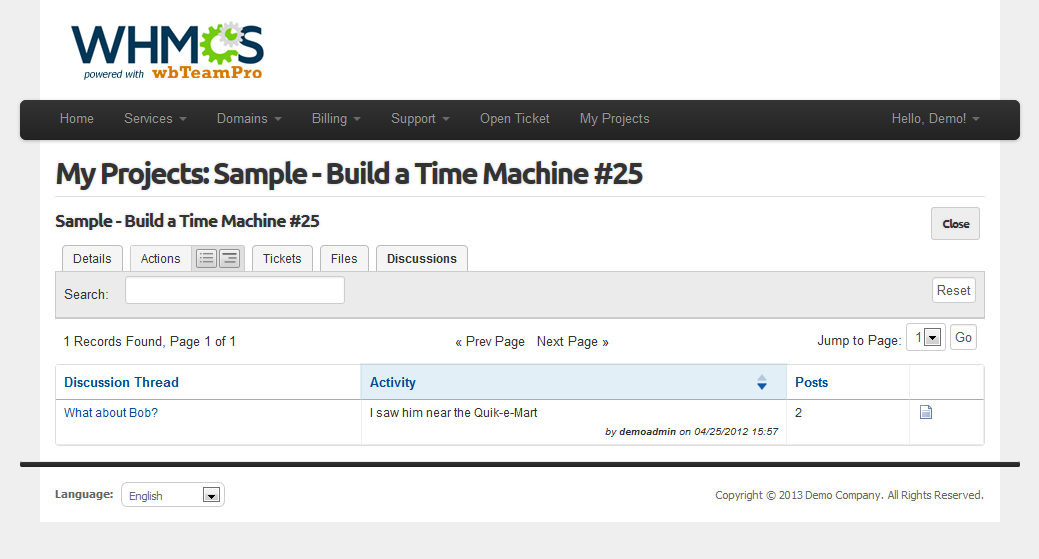Viewport: 1039px width, 559px height.
Task: Go to My Projects in navigation bar
Action: coord(614,119)
